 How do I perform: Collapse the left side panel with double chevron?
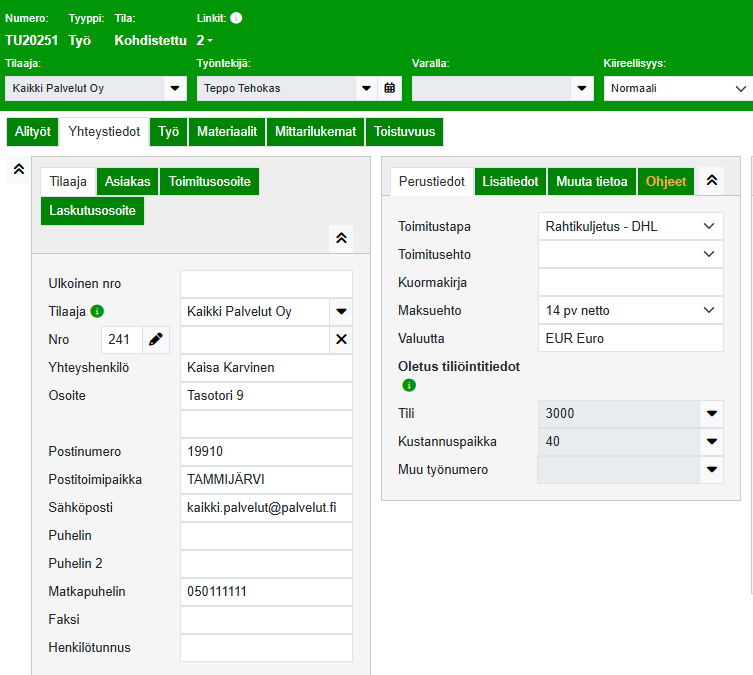point(18,170)
